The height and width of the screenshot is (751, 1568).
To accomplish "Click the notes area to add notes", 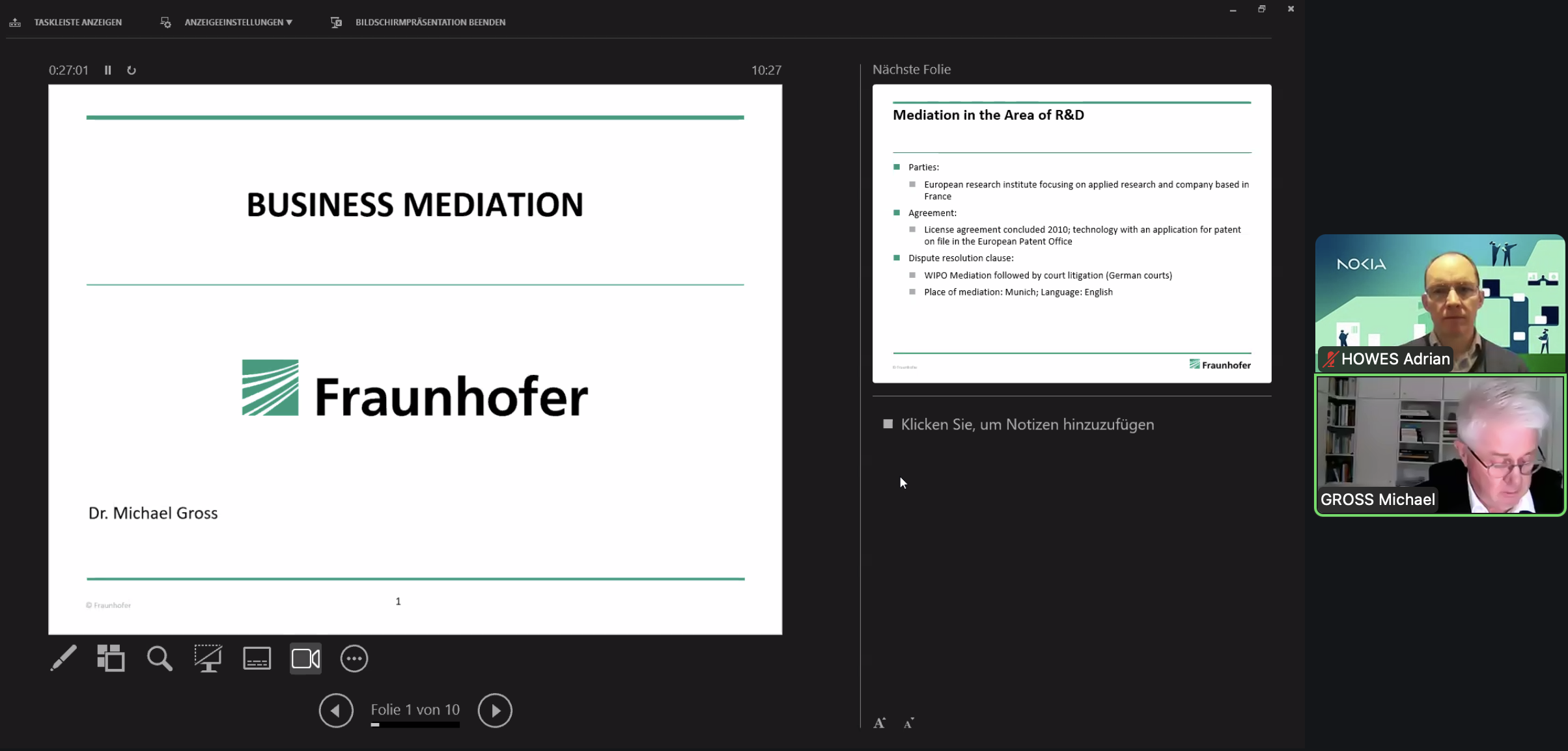I will pyautogui.click(x=1027, y=424).
